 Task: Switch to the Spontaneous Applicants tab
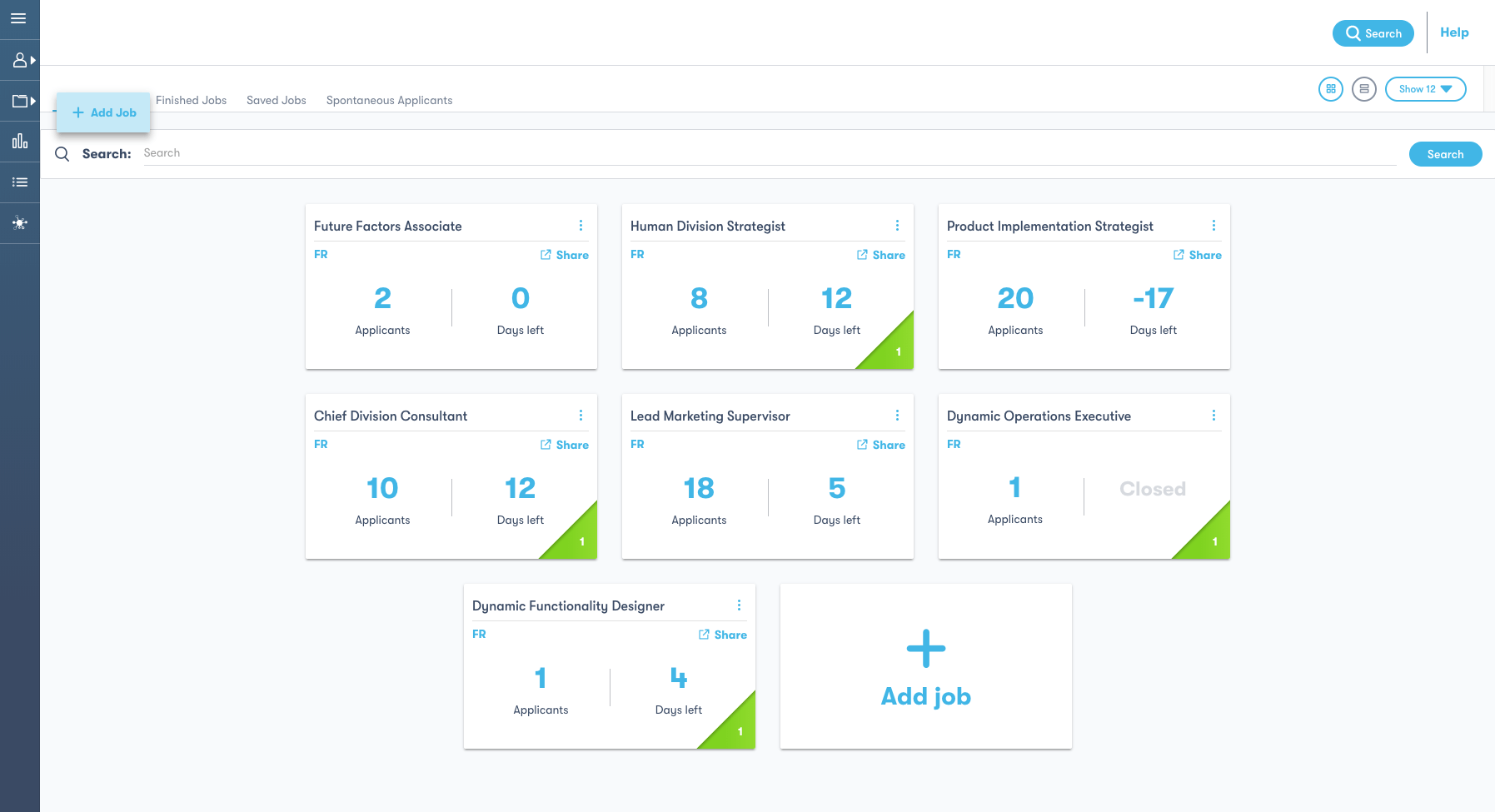(389, 100)
